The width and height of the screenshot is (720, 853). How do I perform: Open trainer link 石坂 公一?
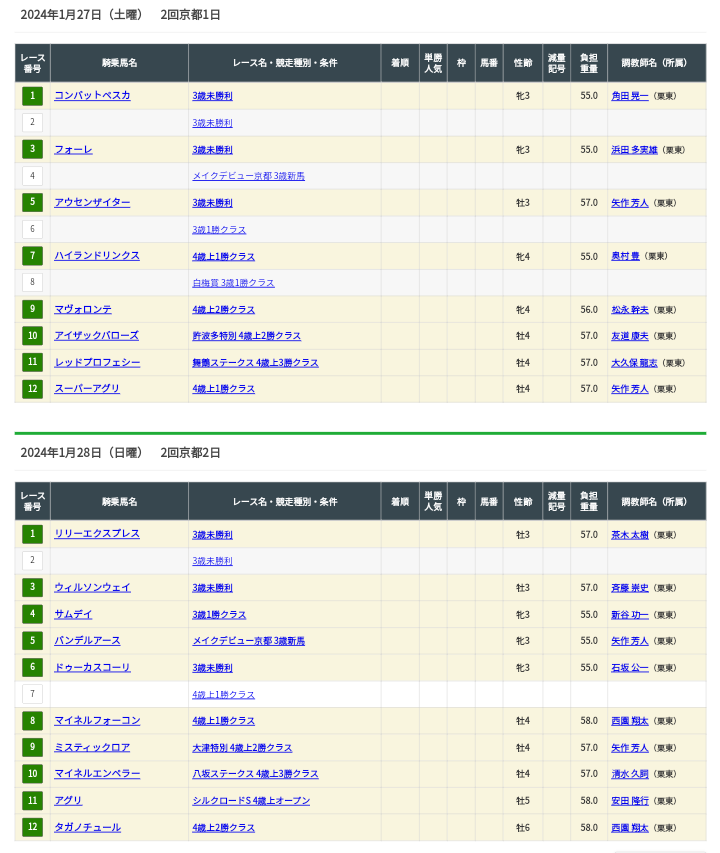630,667
